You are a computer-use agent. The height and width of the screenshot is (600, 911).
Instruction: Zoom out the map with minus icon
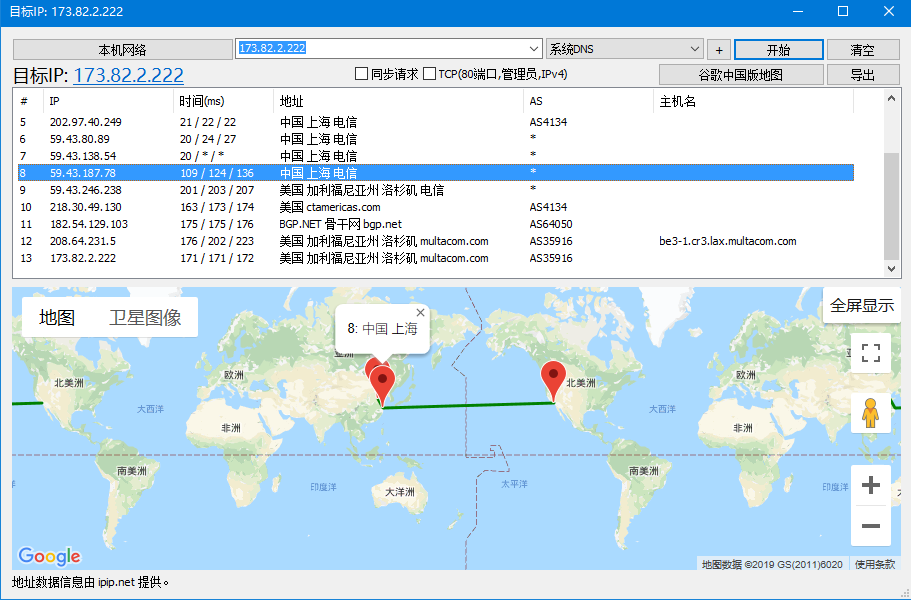[x=870, y=526]
